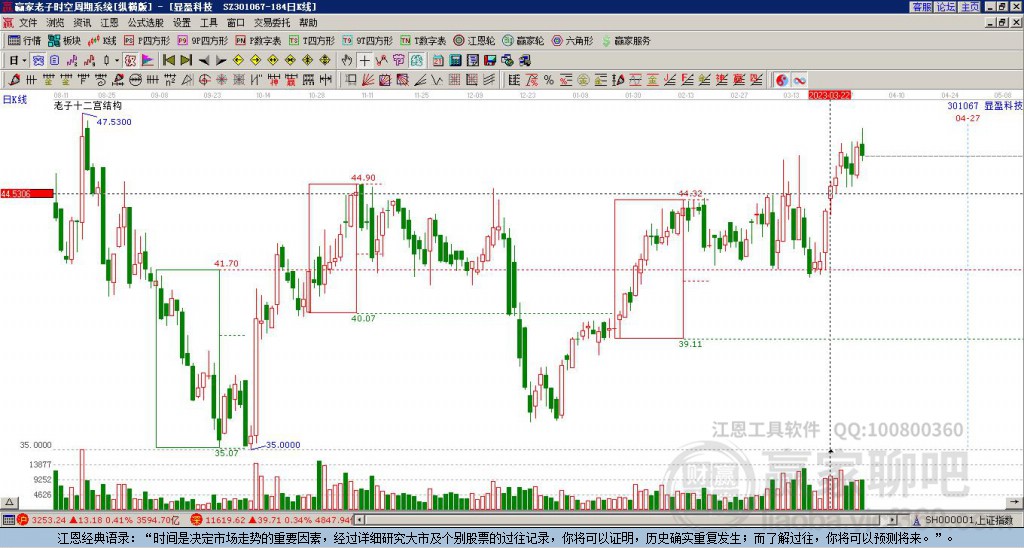This screenshot has height=548, width=1024.
Task: Click the 11619.62 Shenzhen index value
Action: [x=224, y=520]
